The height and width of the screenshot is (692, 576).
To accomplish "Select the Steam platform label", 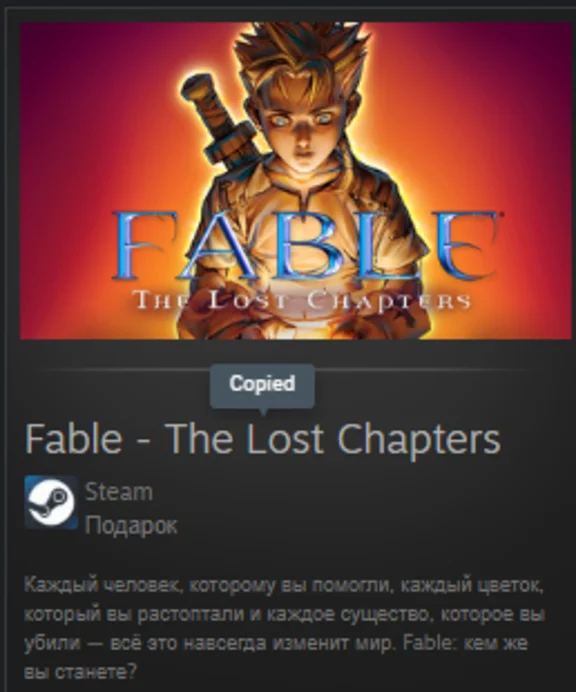I will [x=119, y=492].
